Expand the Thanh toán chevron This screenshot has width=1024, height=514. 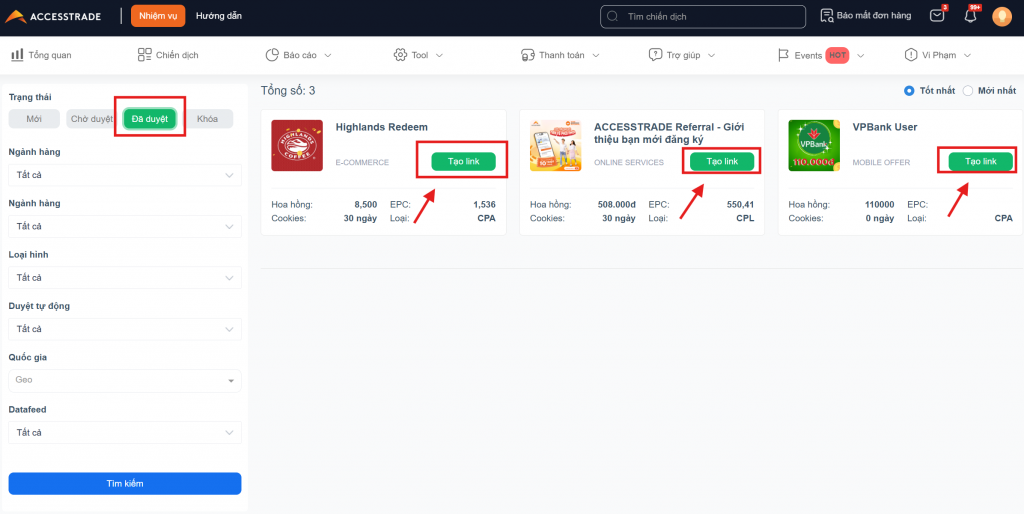(596, 56)
